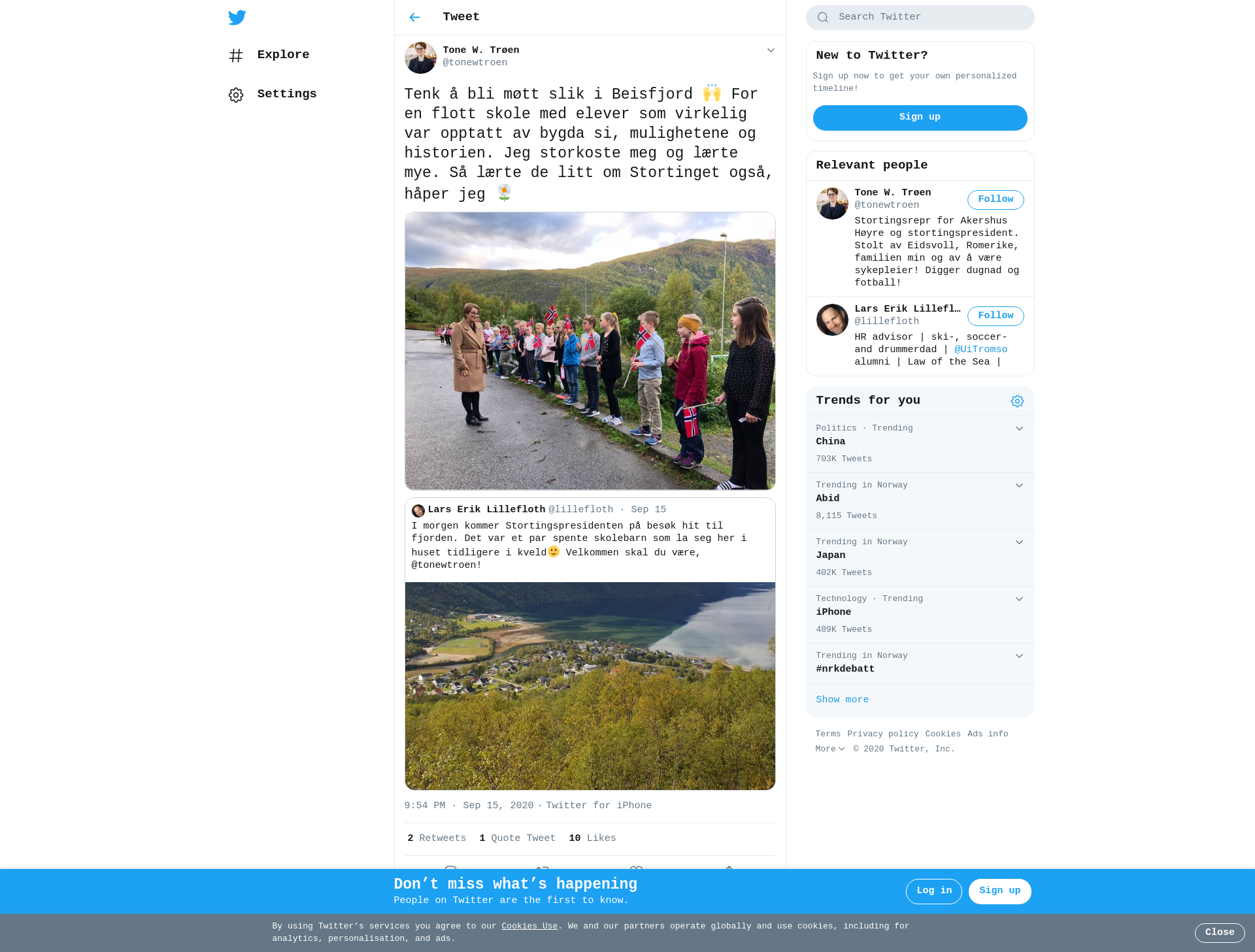
Task: Click the search magnifier icon
Action: [x=823, y=18]
